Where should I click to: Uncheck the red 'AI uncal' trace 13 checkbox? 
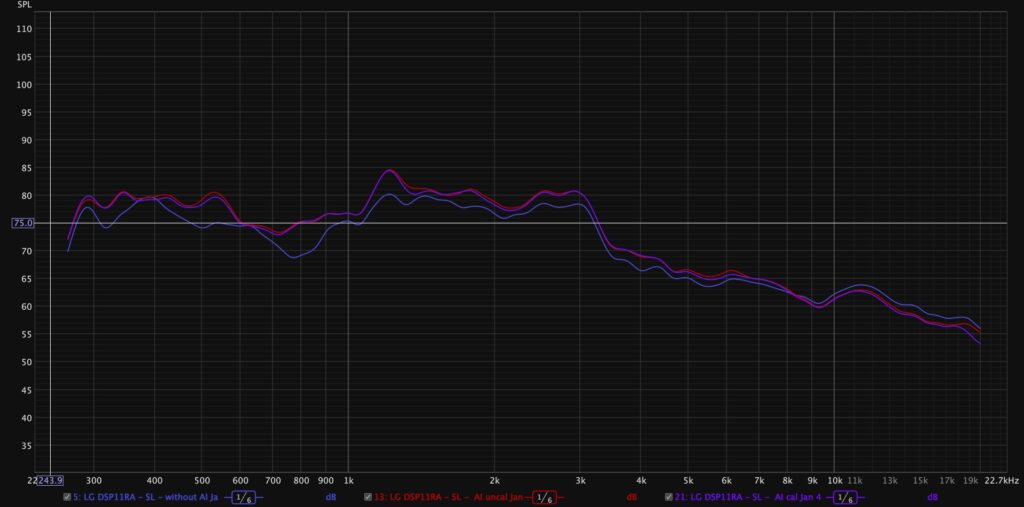[x=368, y=497]
